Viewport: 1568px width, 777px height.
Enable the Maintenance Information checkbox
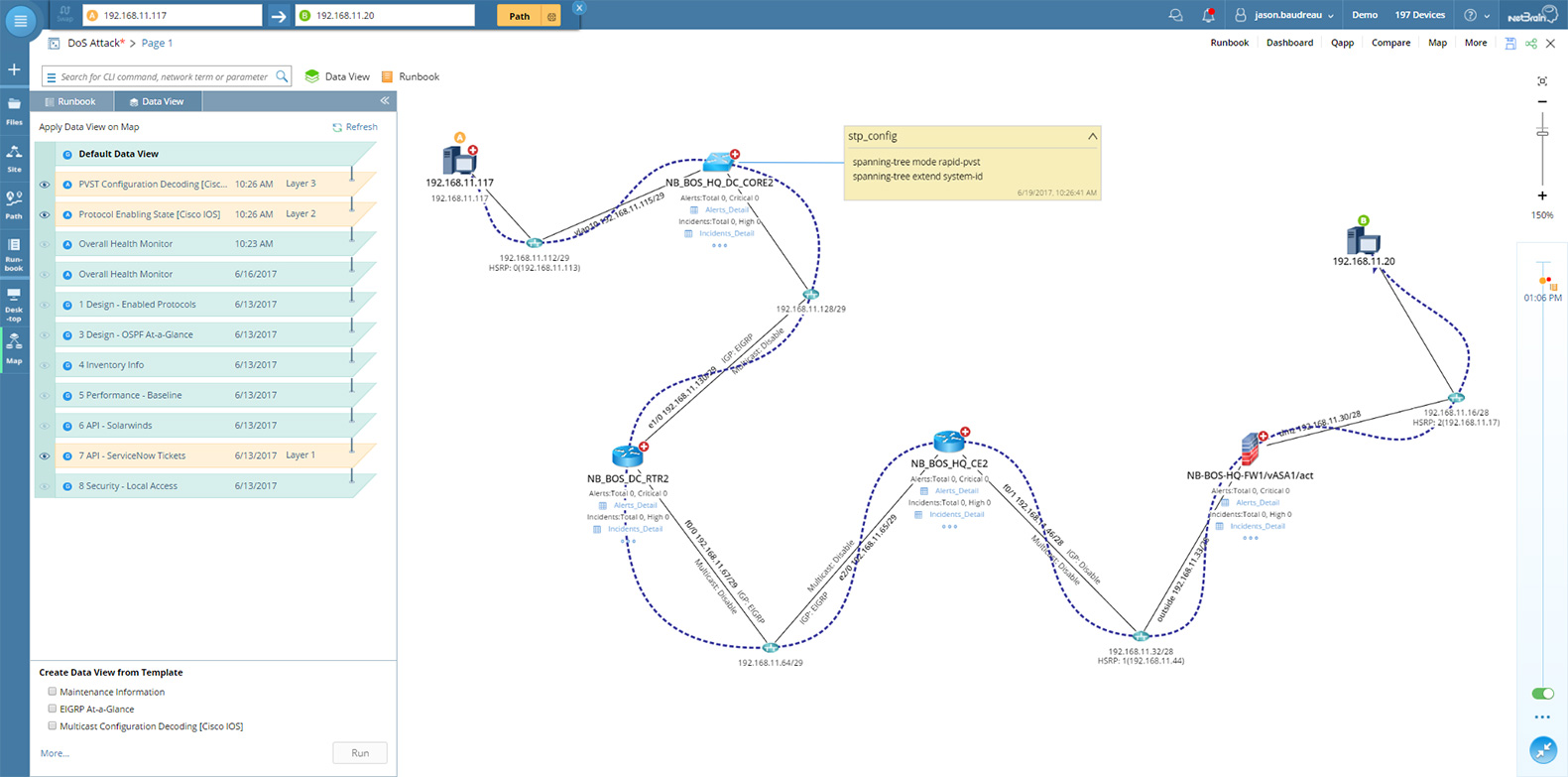pyautogui.click(x=53, y=692)
